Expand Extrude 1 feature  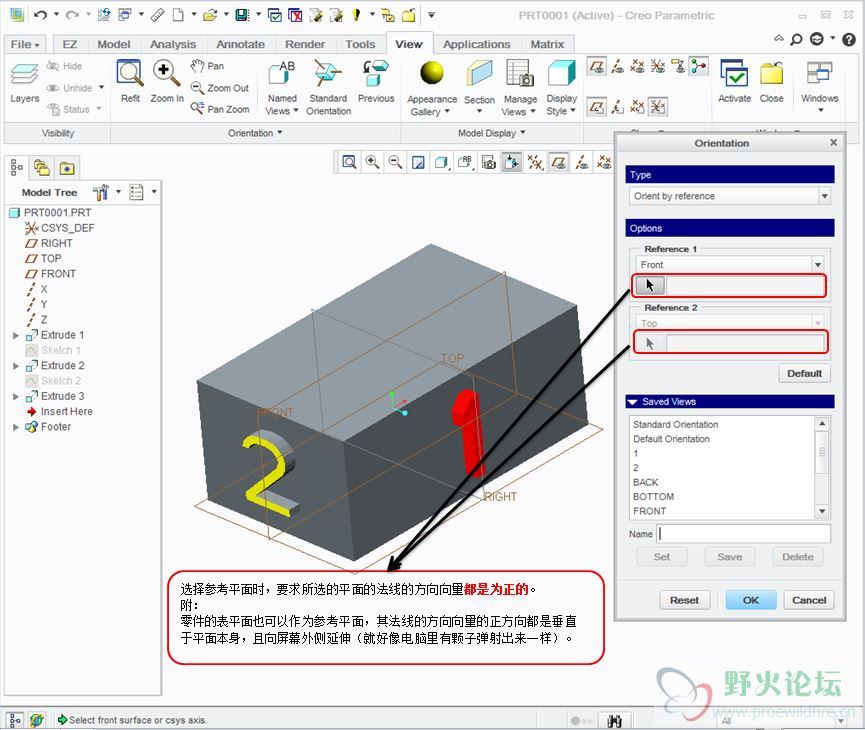coord(15,335)
